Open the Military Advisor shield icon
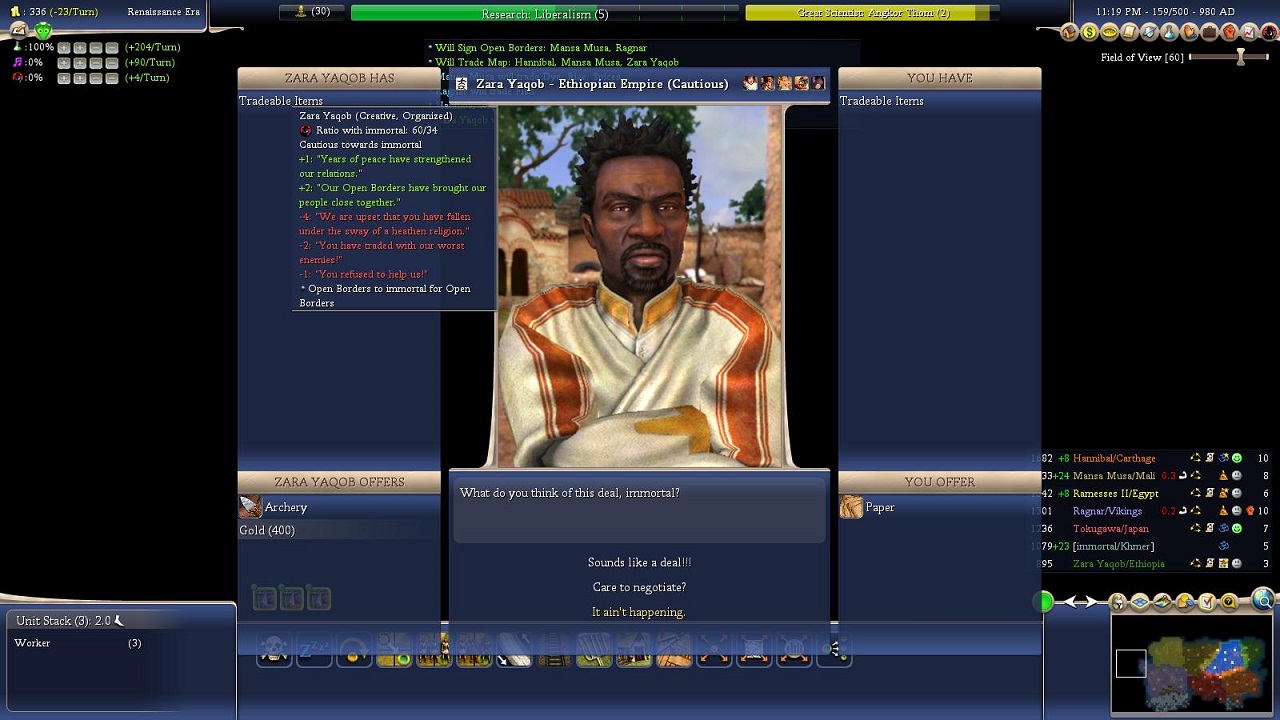 (1149, 32)
